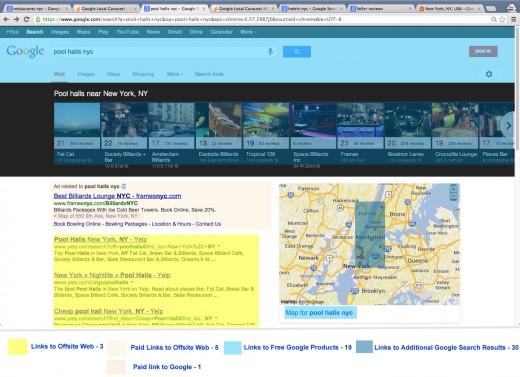
Task: Expand the Search tools option
Action: pyautogui.click(x=209, y=74)
